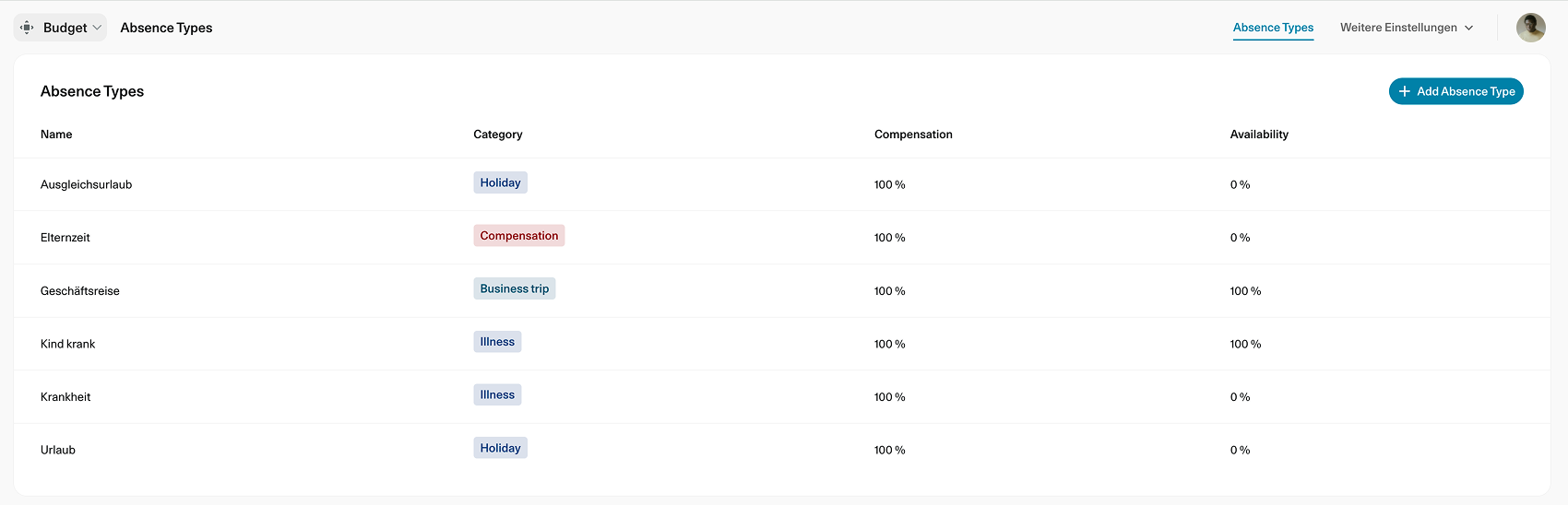Click the Availability column header
Screen dimensions: 1568x505
pyautogui.click(x=1259, y=135)
